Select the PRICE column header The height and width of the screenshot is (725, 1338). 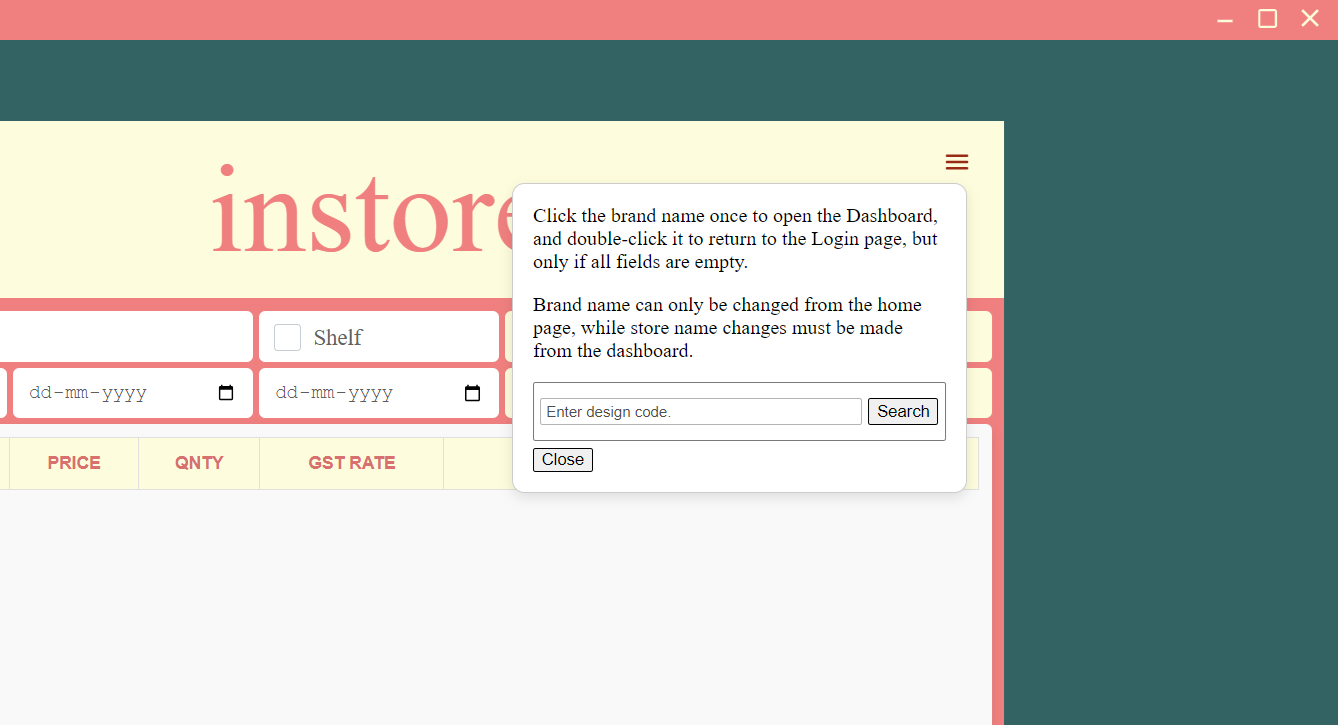point(74,463)
